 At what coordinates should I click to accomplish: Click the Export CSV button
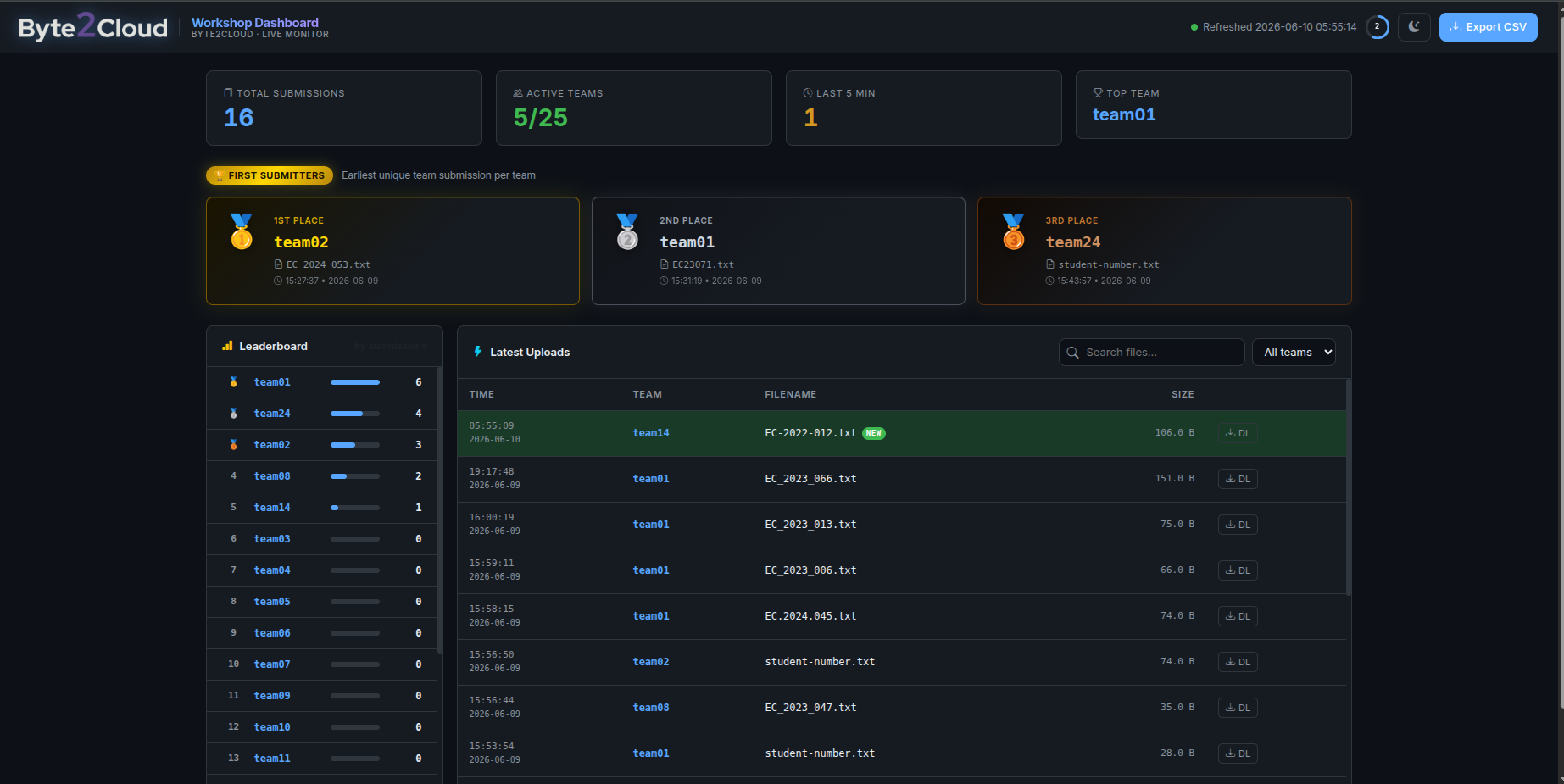click(x=1488, y=27)
